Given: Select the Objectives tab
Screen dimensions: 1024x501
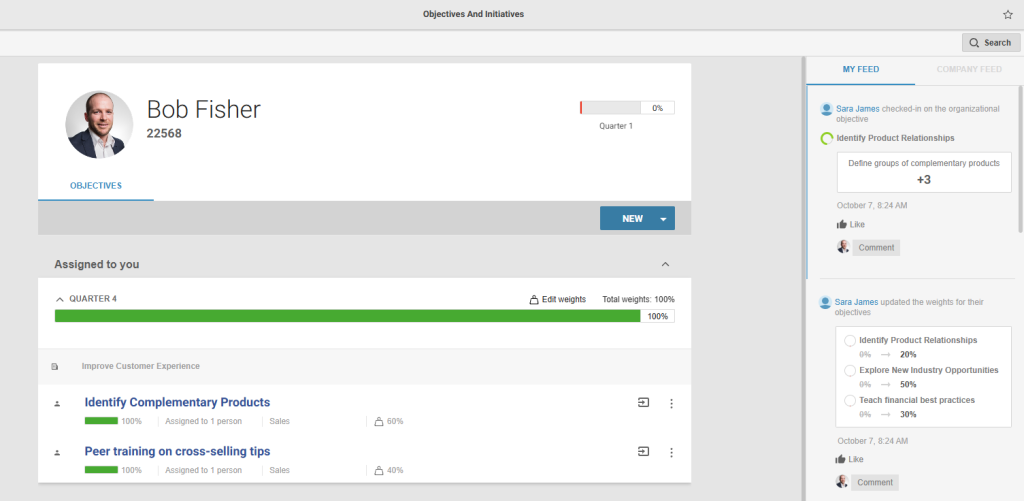Looking at the screenshot, I should [96, 186].
